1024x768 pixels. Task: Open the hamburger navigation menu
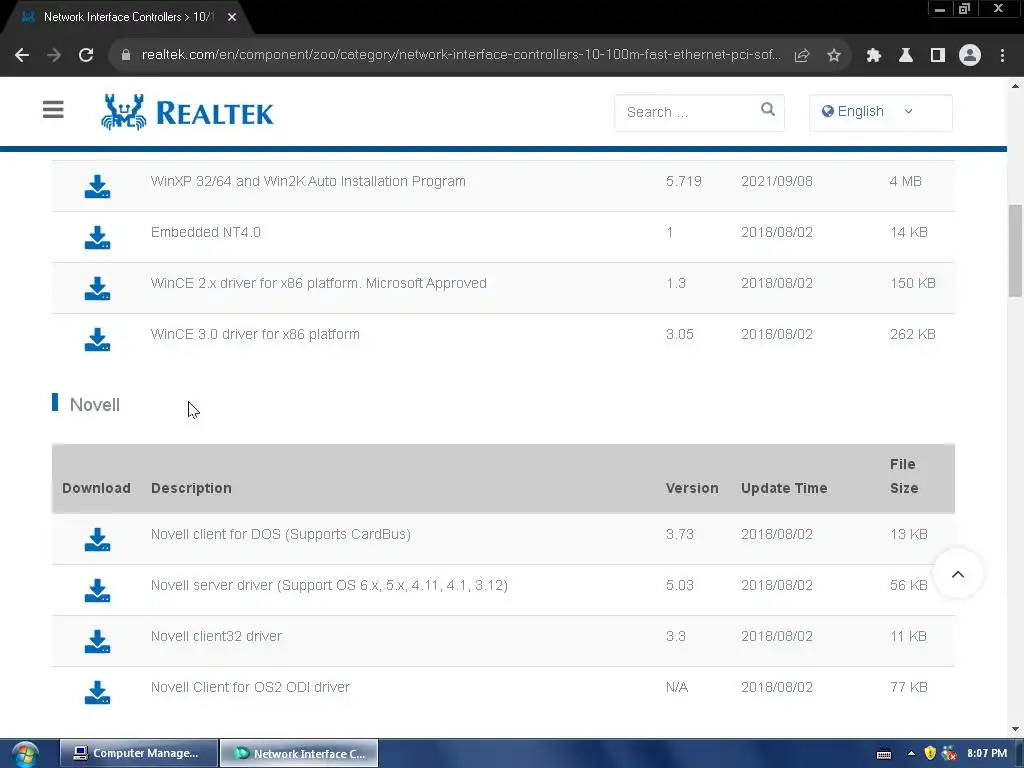(x=53, y=110)
